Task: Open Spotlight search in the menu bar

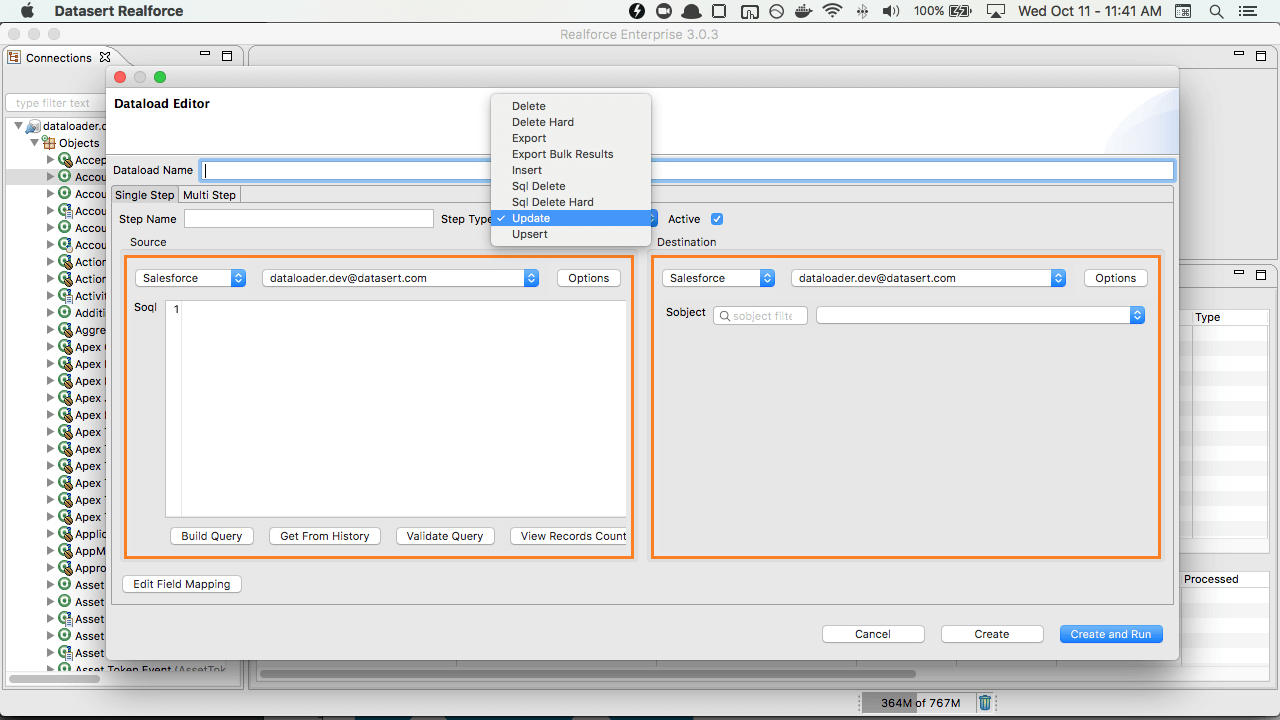Action: coord(1216,11)
